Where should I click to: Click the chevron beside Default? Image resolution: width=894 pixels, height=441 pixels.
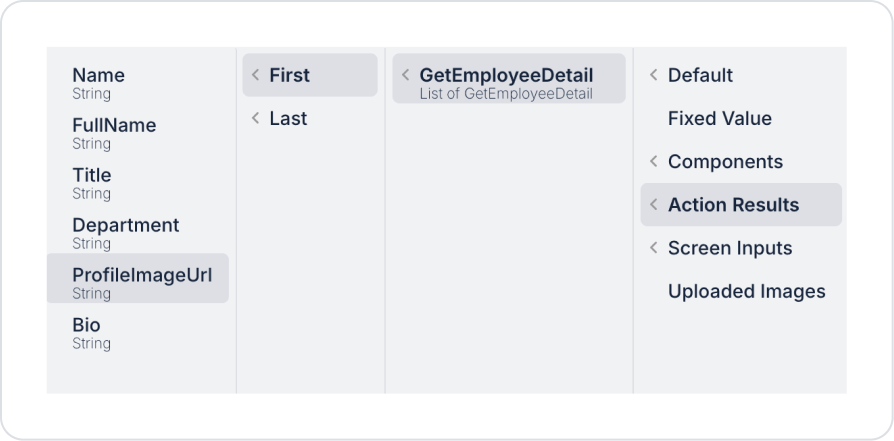[x=654, y=75]
